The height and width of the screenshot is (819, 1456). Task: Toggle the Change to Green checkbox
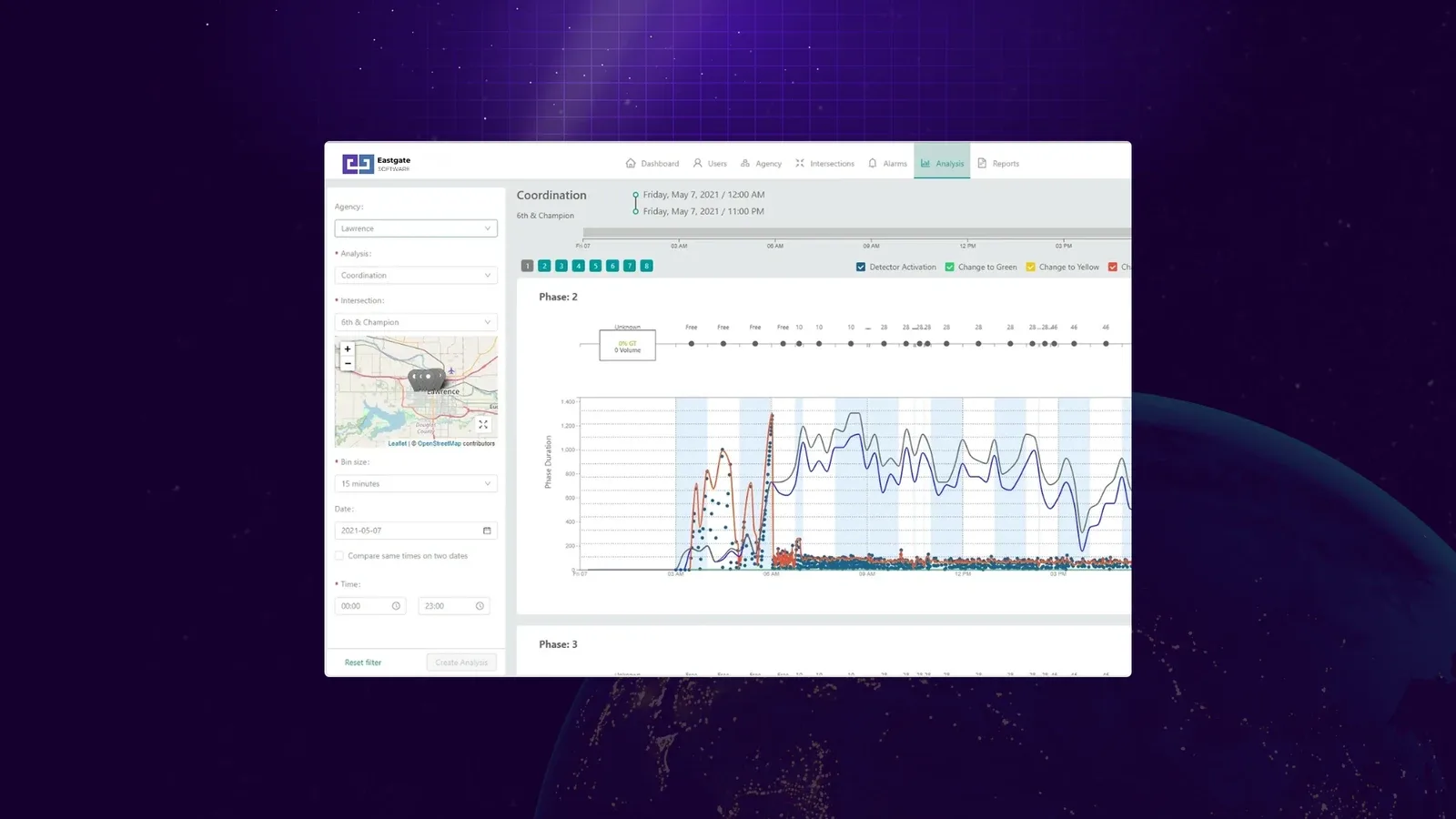pyautogui.click(x=950, y=267)
